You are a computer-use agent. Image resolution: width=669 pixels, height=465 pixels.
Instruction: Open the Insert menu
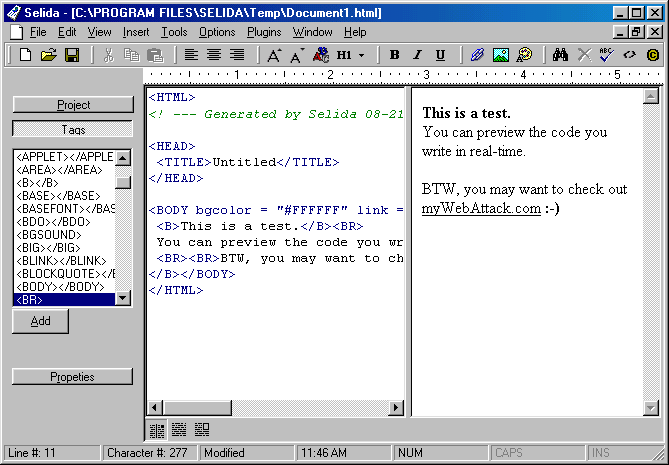pyautogui.click(x=136, y=32)
